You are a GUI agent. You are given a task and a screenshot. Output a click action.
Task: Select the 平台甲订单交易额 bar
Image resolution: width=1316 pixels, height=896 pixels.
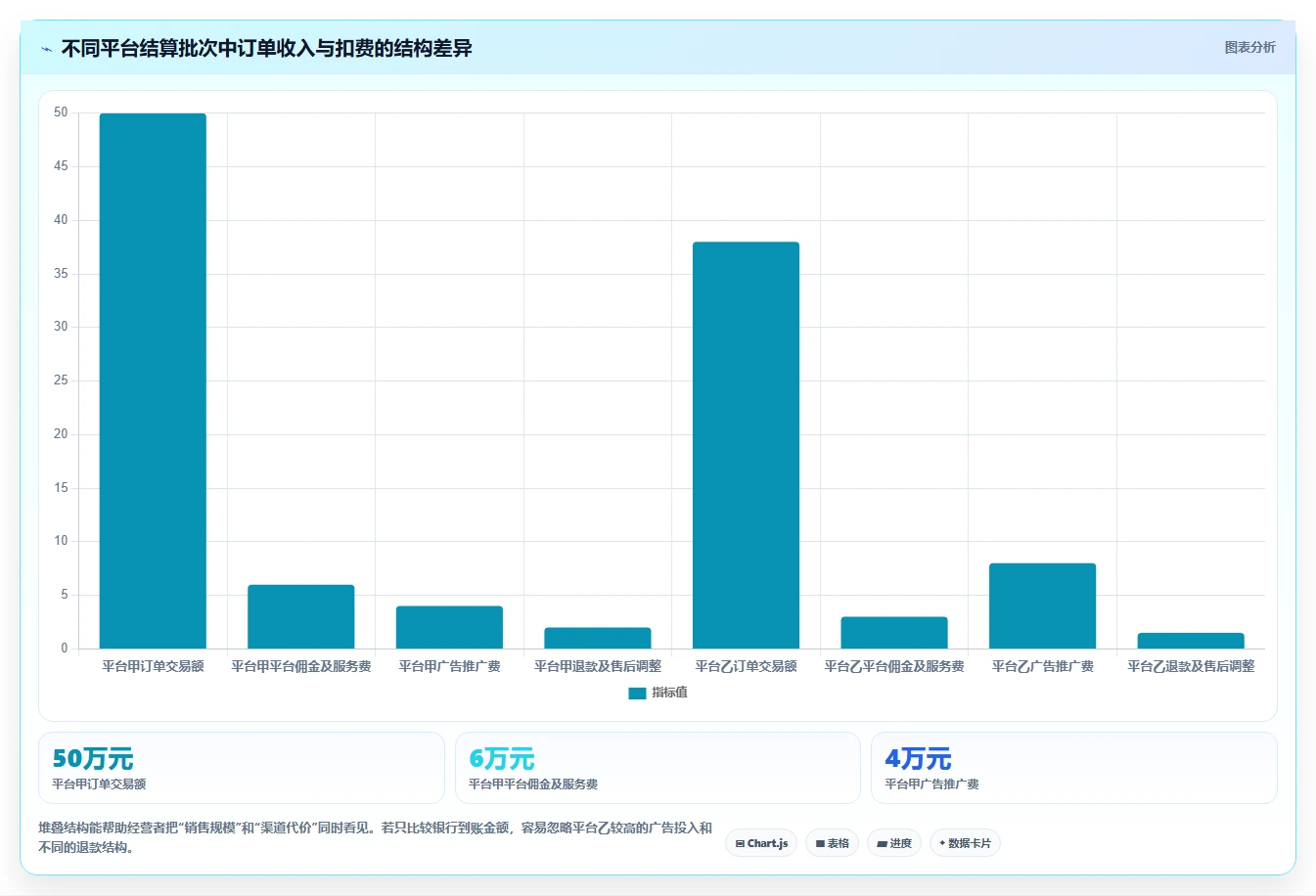coord(153,381)
